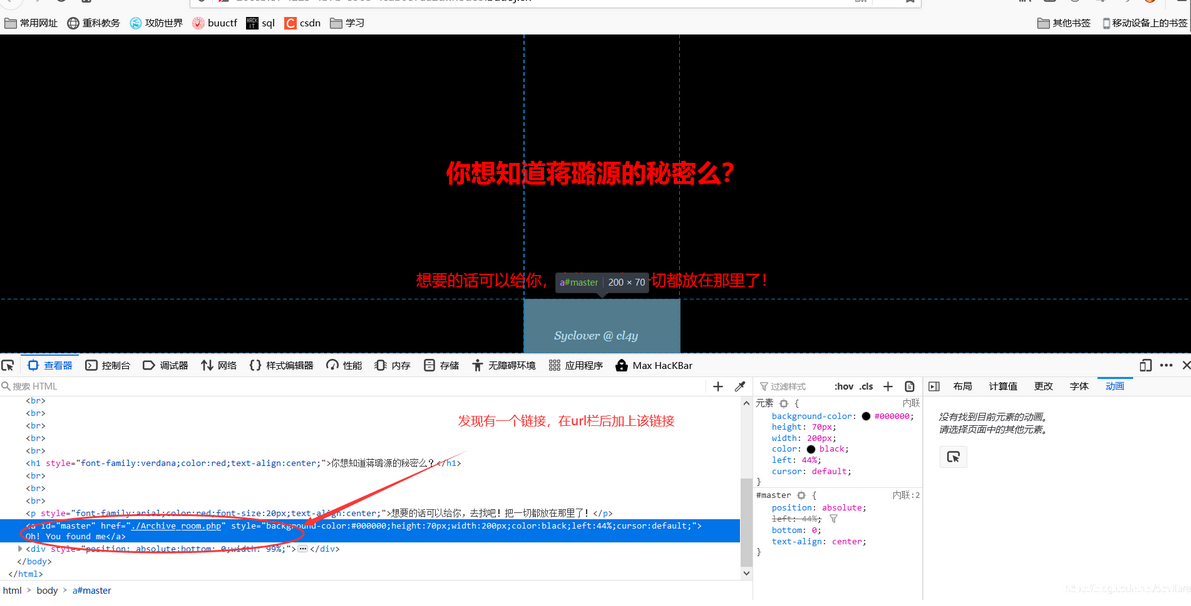The height and width of the screenshot is (606, 1191).
Task: Click the black swatch next to background-color
Action: 867,416
